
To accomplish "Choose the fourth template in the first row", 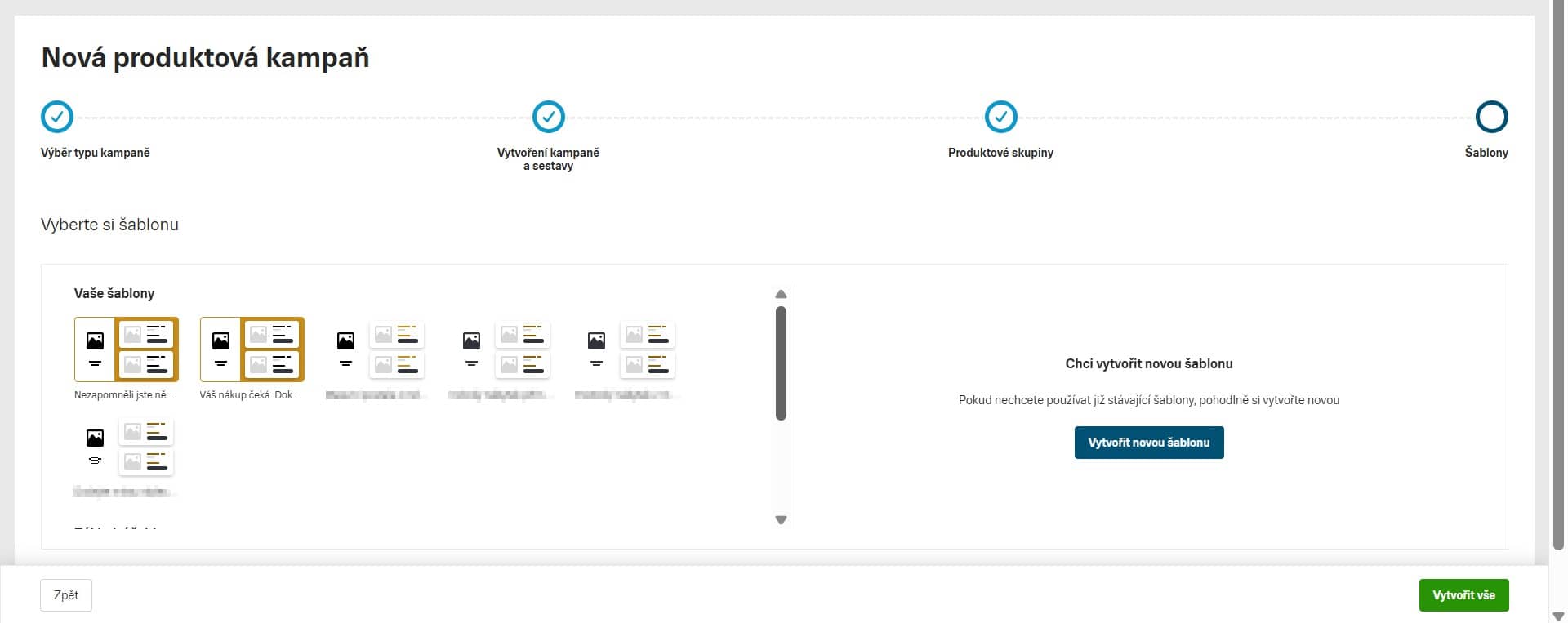I will pyautogui.click(x=504, y=349).
